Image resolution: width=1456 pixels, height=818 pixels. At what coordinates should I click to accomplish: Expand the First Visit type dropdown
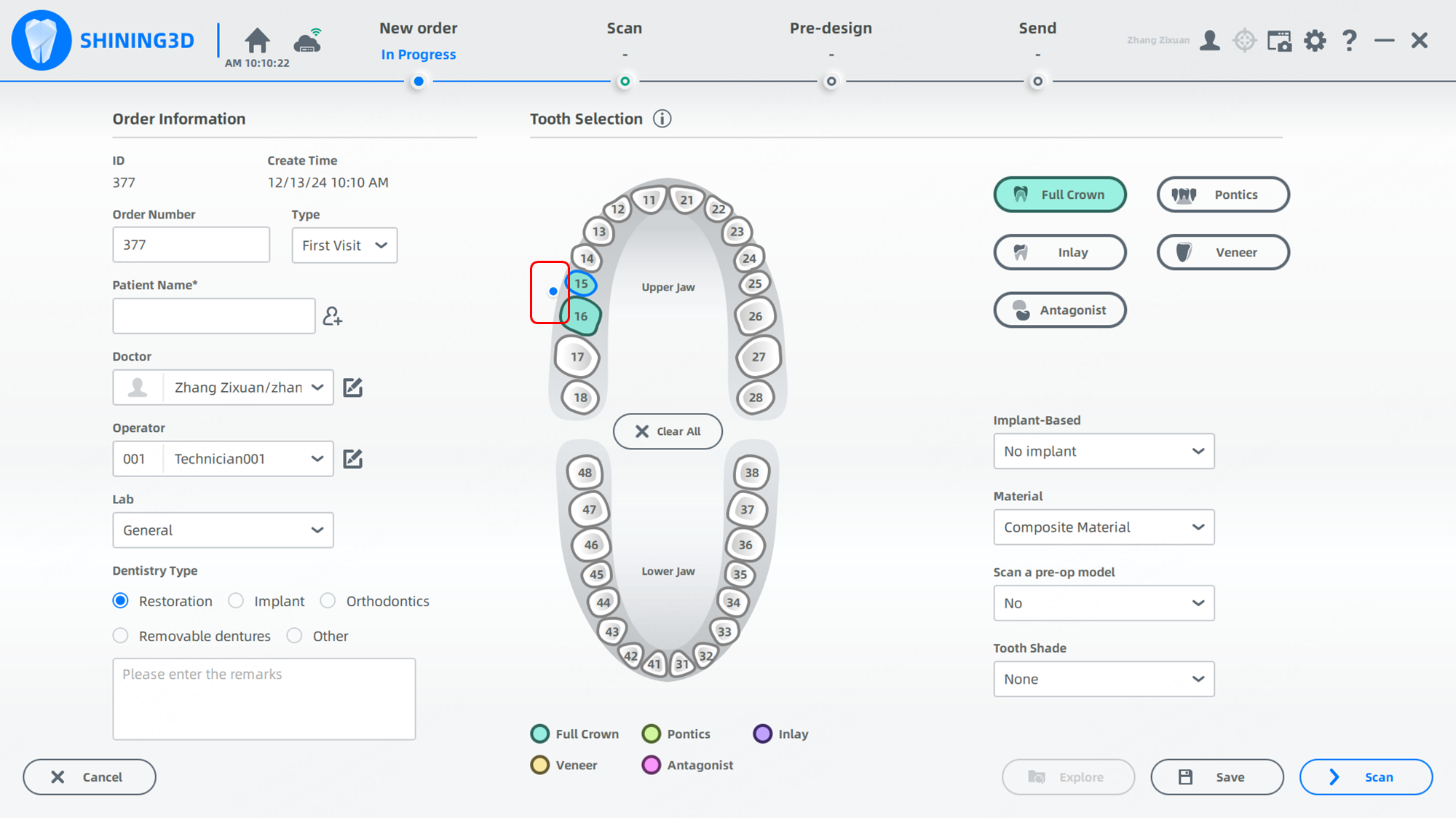click(x=344, y=245)
